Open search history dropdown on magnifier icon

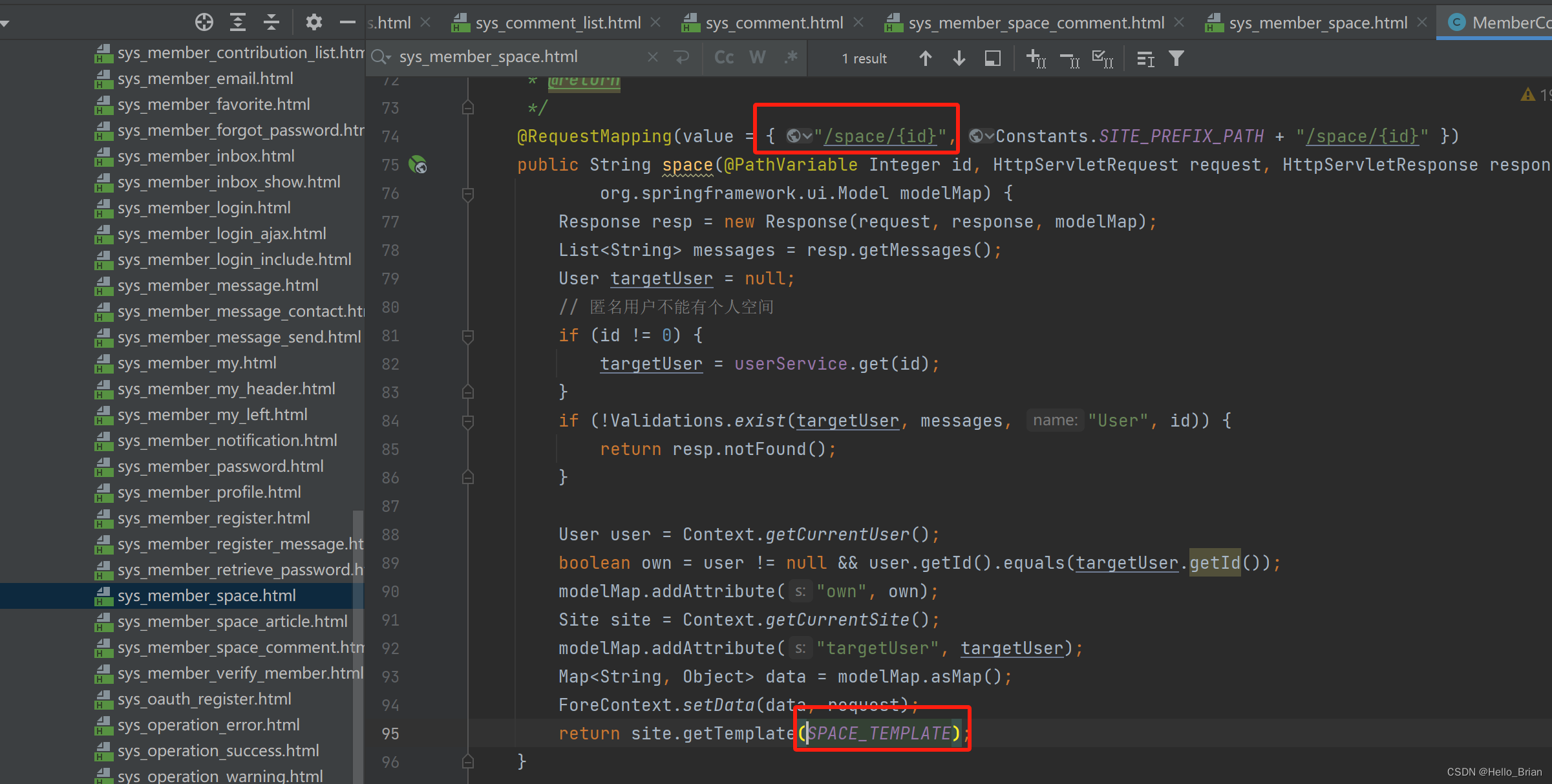pos(381,57)
